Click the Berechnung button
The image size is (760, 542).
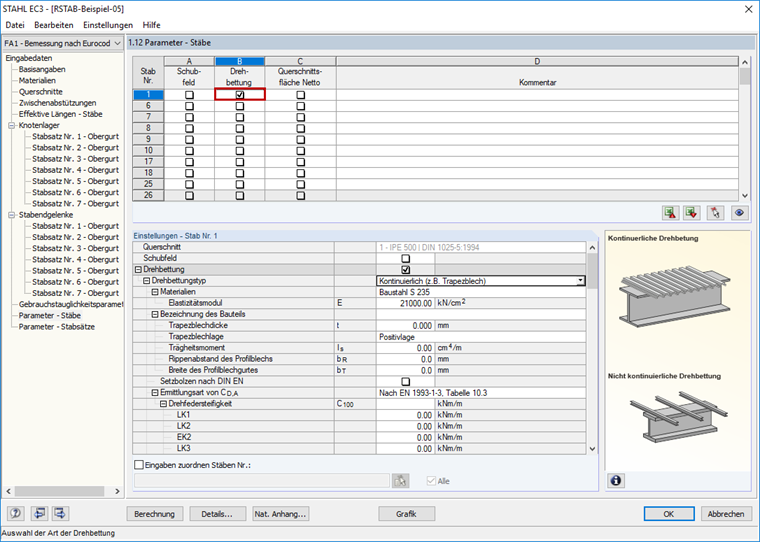click(x=155, y=514)
